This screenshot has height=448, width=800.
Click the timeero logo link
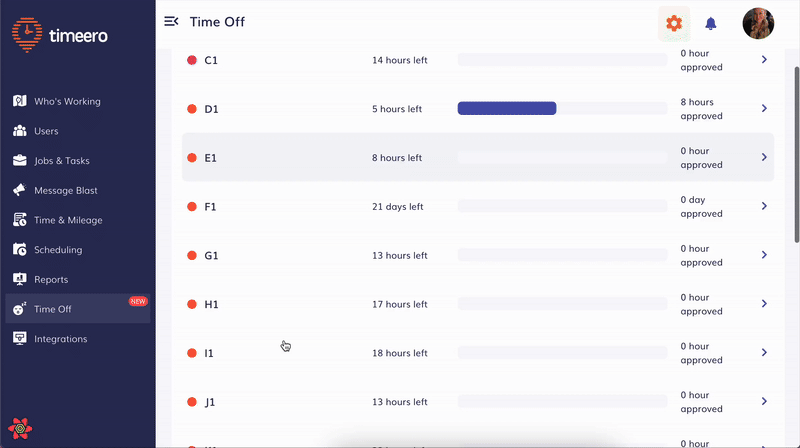click(60, 35)
